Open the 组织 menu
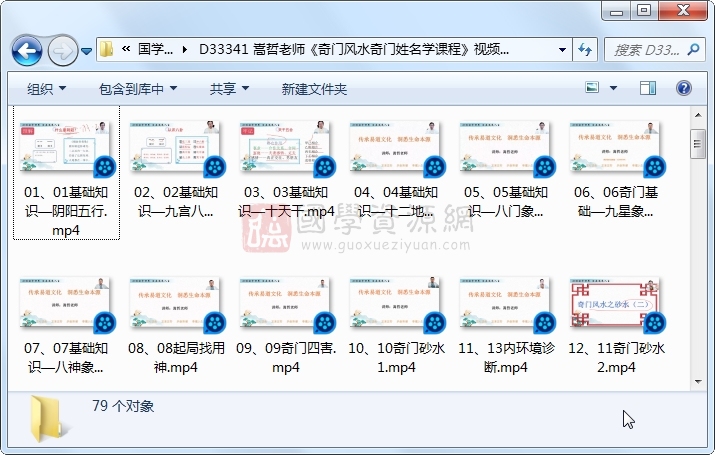 46,89
